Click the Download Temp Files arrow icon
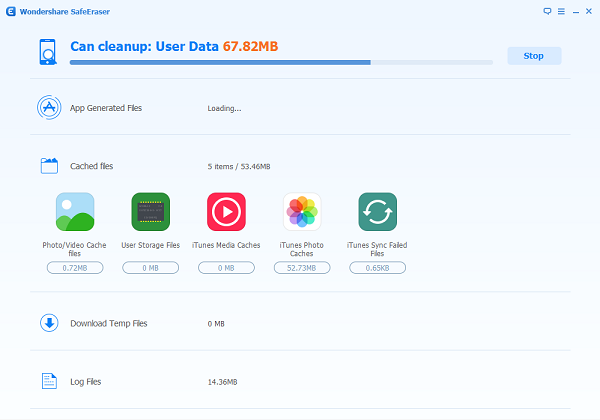 click(x=49, y=323)
